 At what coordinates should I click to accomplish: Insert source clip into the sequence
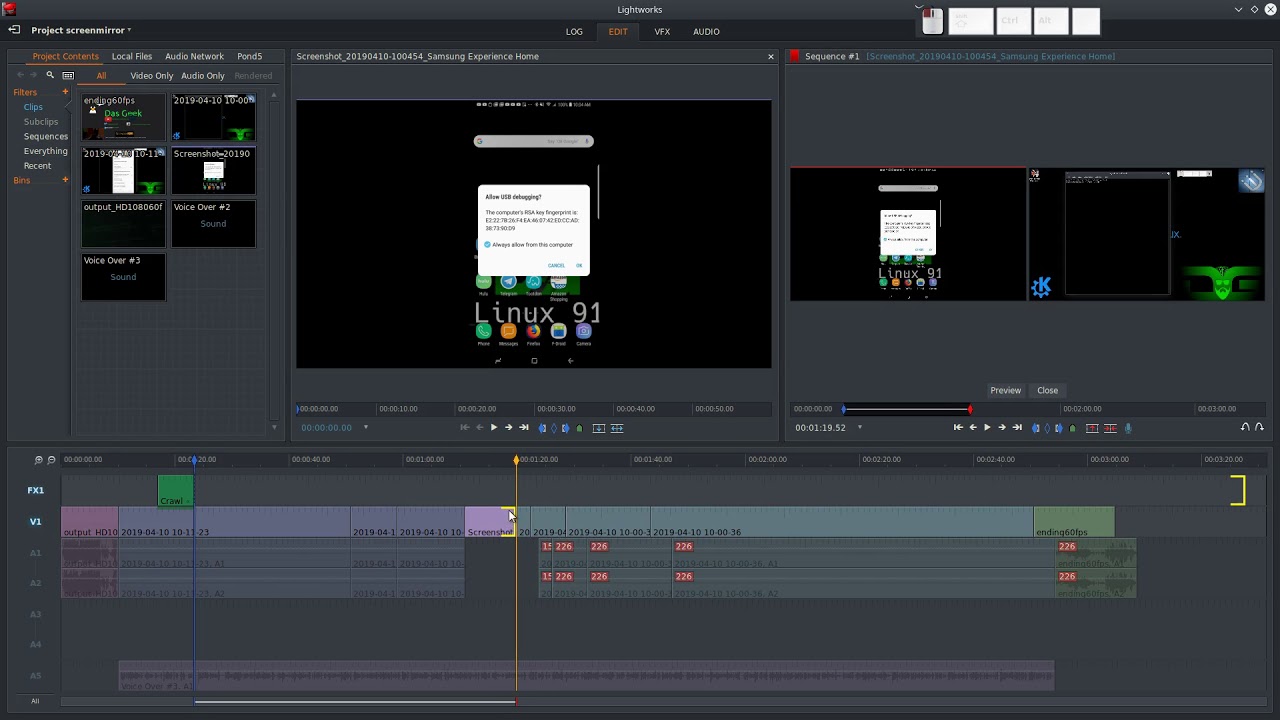click(598, 428)
